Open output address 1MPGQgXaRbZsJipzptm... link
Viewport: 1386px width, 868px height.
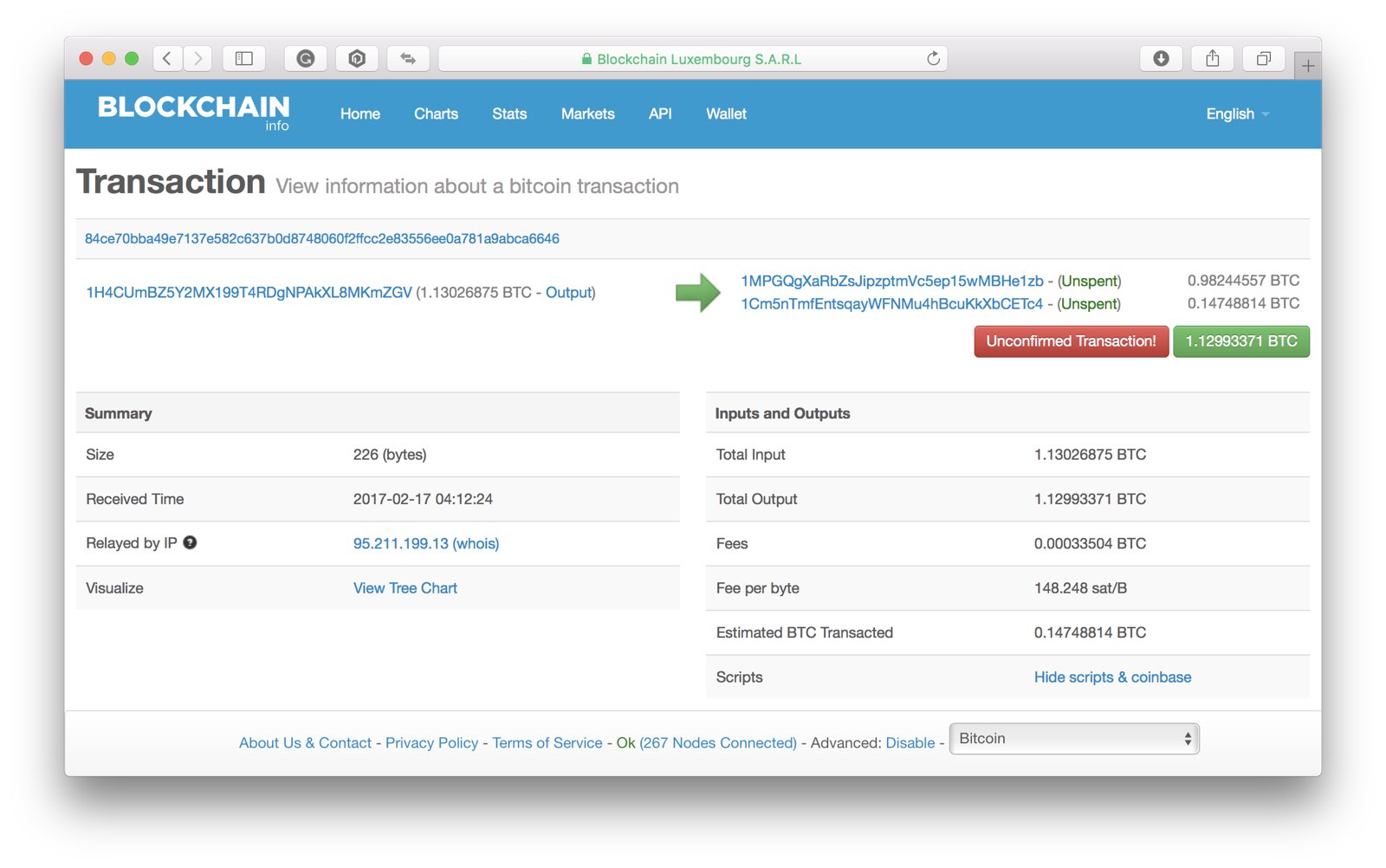(892, 281)
